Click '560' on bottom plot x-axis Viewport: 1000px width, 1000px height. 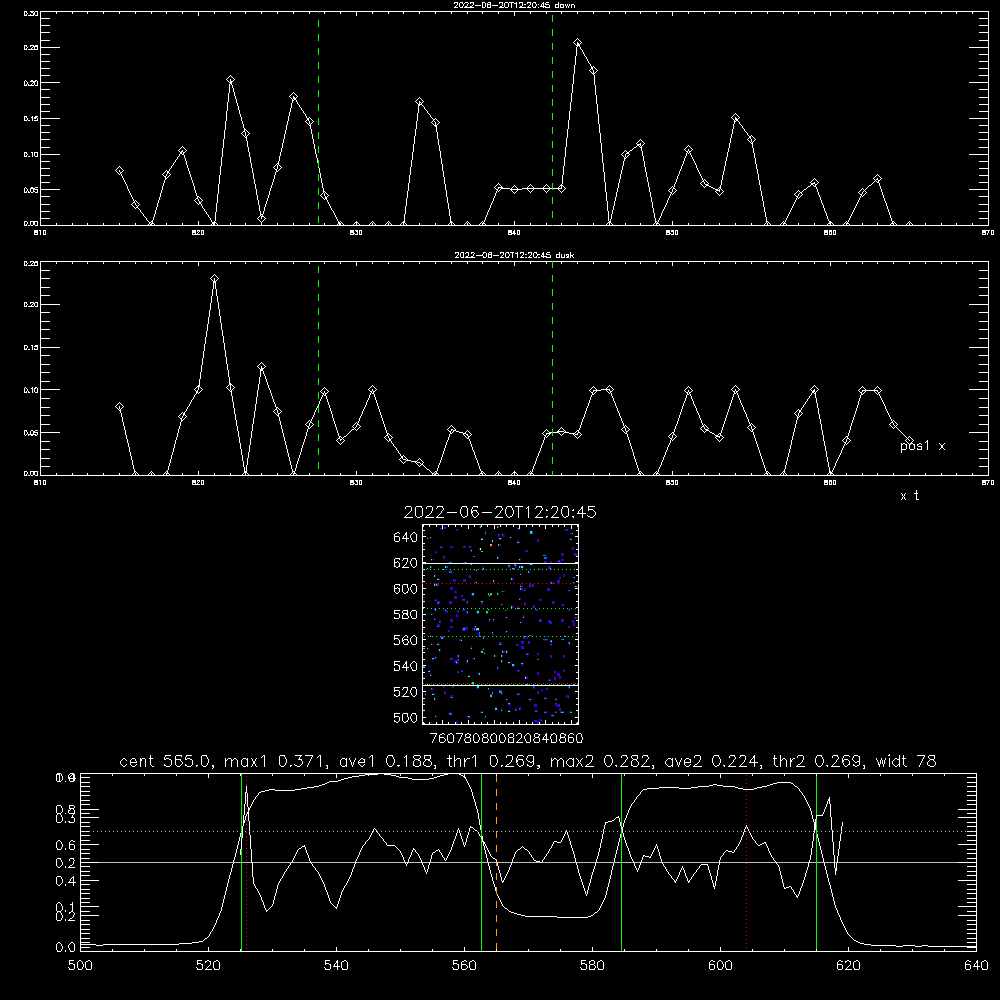point(464,966)
